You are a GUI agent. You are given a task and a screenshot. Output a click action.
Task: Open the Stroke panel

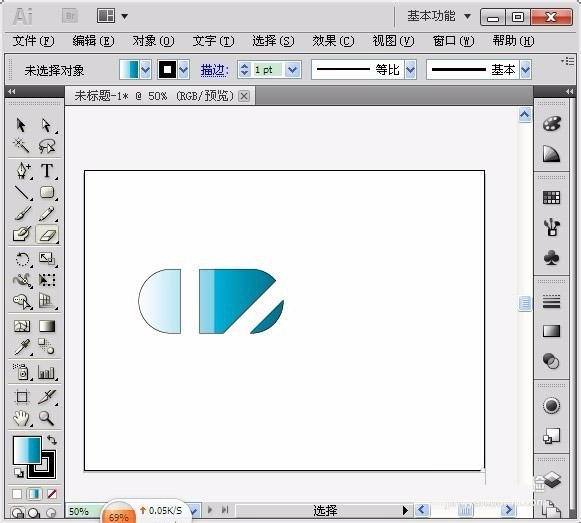tap(552, 301)
